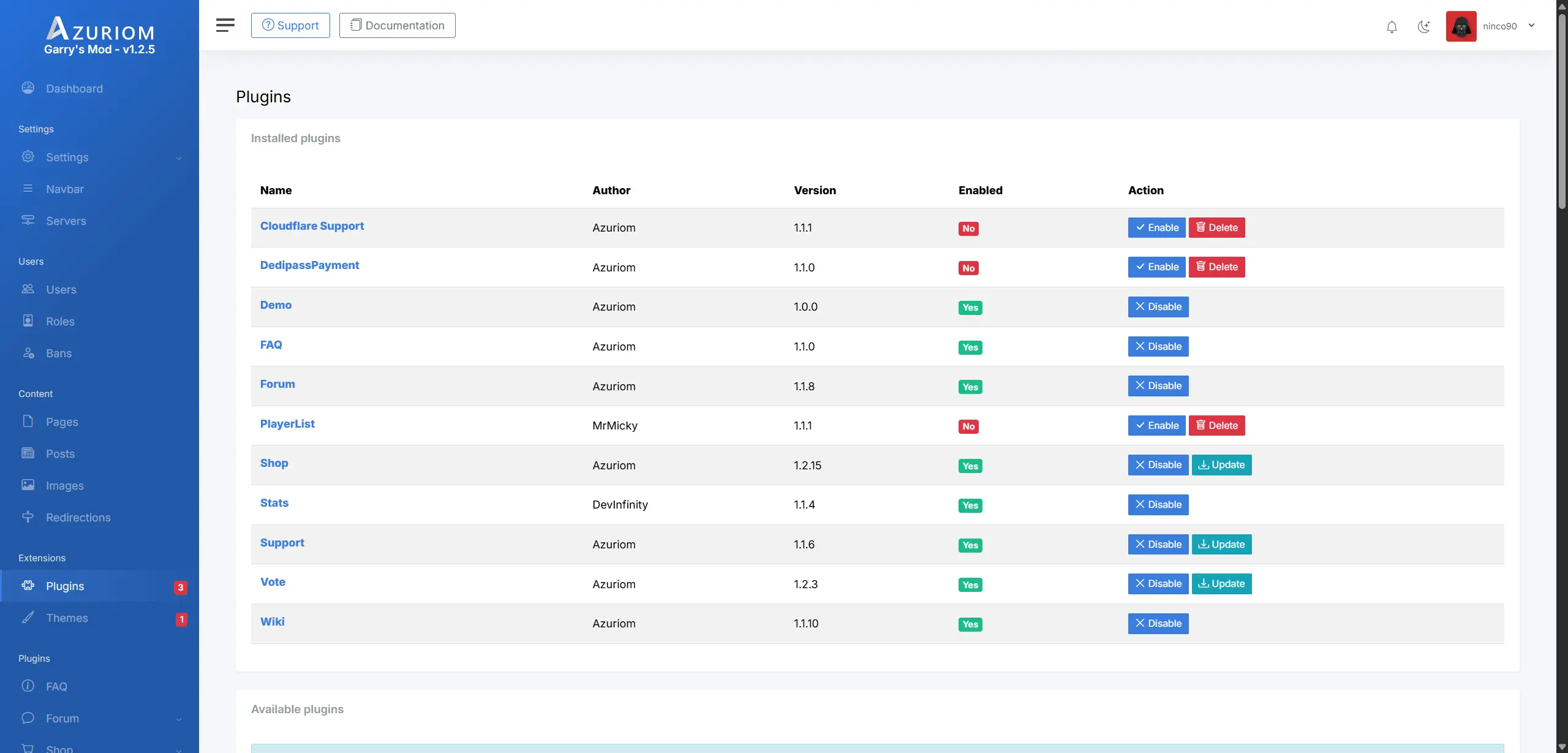1568x753 pixels.
Task: Click the Roles badge icon
Action: pyautogui.click(x=28, y=320)
